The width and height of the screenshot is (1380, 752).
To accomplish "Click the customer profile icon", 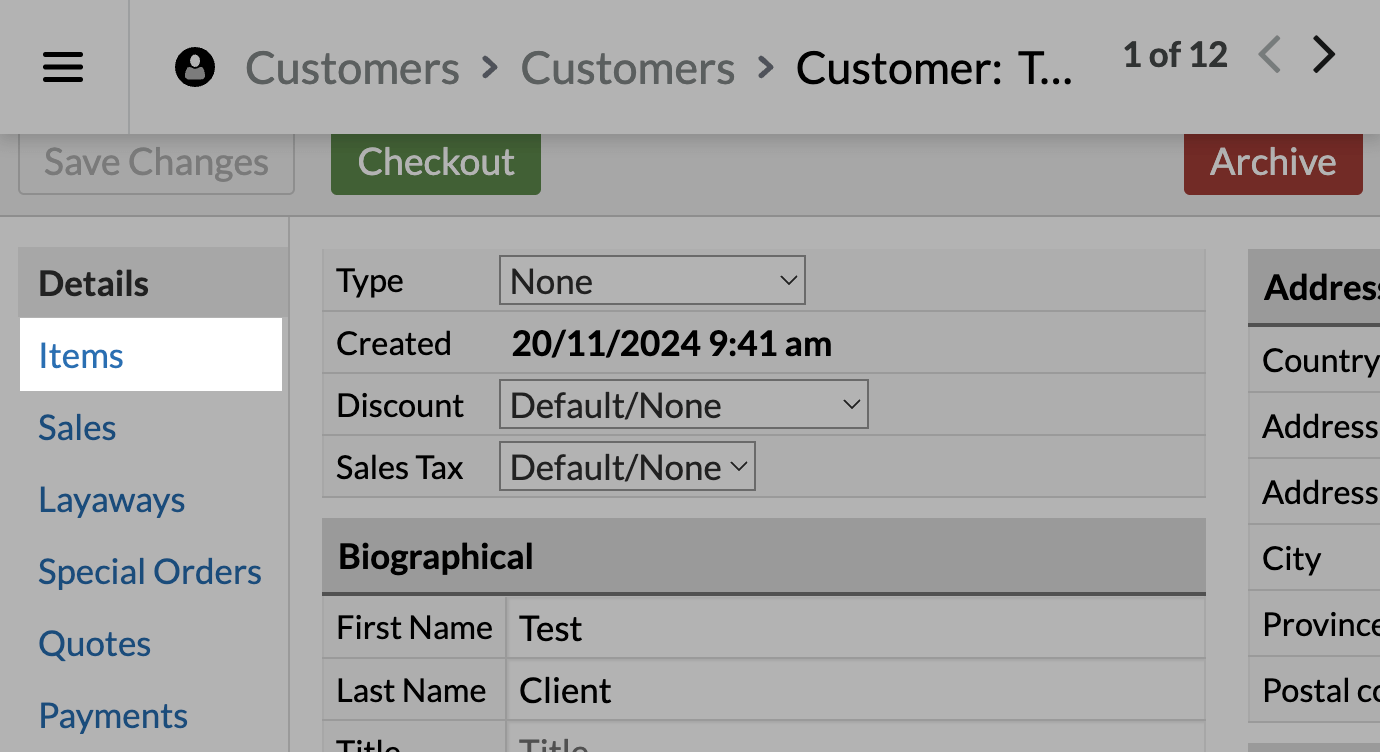I will pyautogui.click(x=195, y=68).
